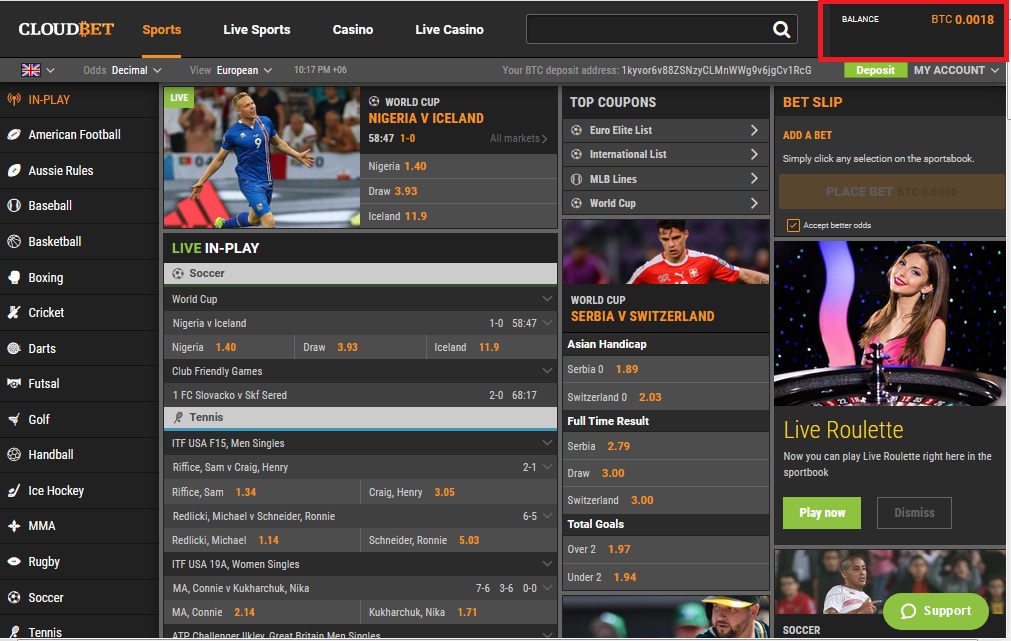
Task: Select the Ice Hockey stick icon
Action: pyautogui.click(x=14, y=491)
